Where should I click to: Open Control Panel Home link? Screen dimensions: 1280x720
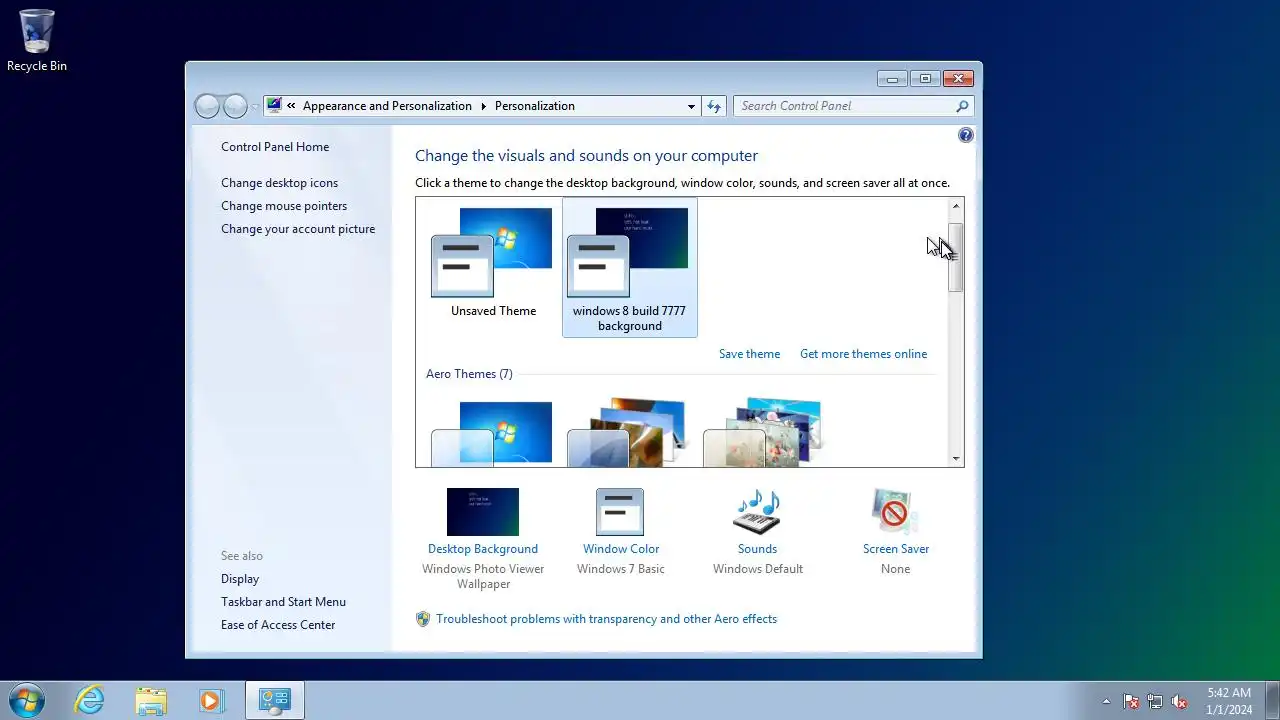click(x=275, y=147)
